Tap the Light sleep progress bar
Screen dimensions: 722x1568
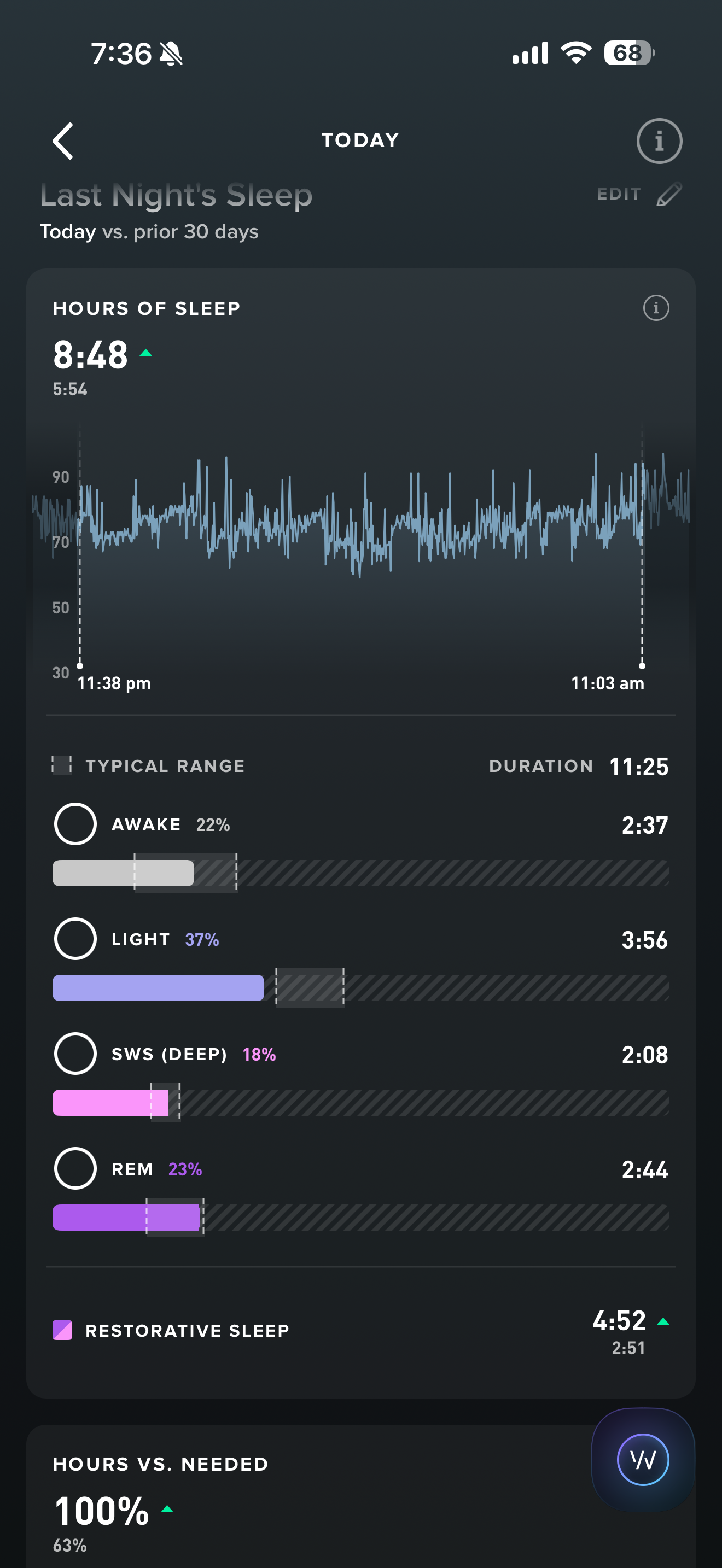158,988
